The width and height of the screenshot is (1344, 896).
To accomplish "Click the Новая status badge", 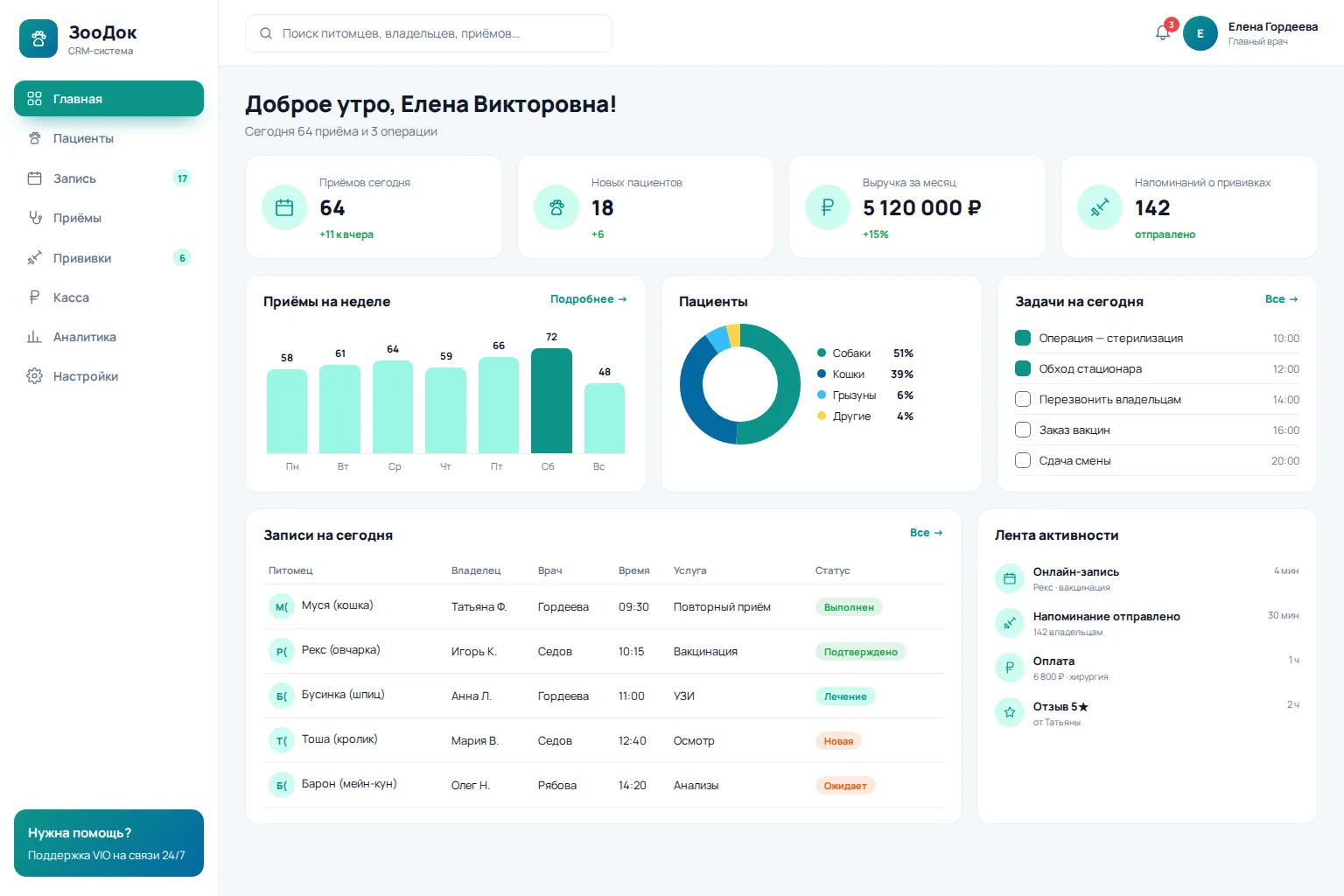I will [x=838, y=741].
